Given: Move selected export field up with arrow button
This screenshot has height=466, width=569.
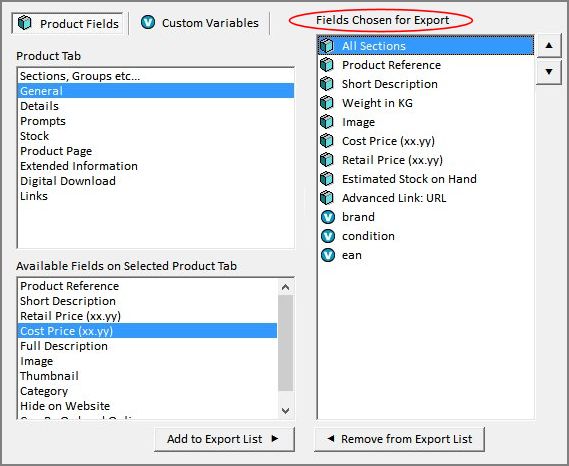Looking at the screenshot, I should click(549, 45).
